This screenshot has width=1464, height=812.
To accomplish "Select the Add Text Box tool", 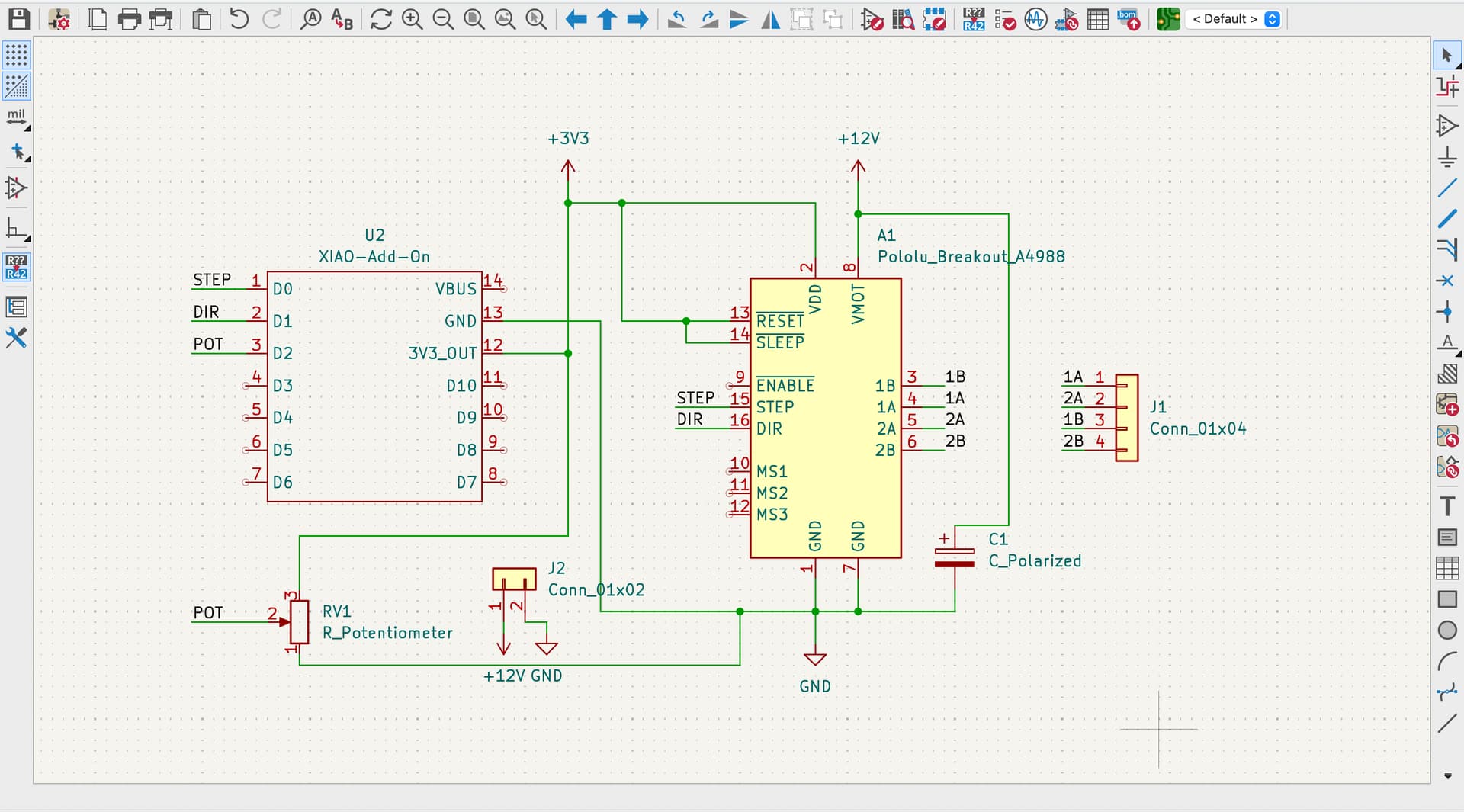I will (1447, 538).
